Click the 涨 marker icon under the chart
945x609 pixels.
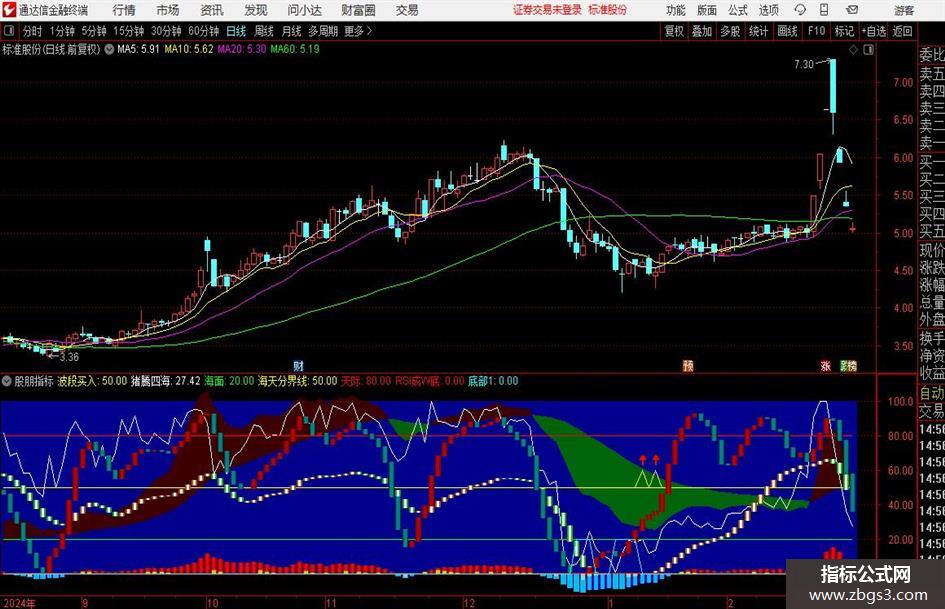click(x=826, y=365)
